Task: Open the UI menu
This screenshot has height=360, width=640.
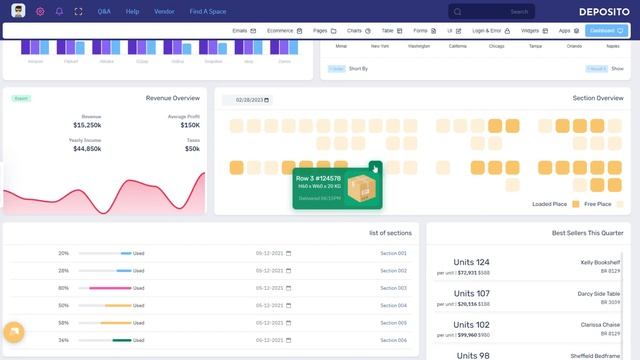Action: click(x=454, y=31)
